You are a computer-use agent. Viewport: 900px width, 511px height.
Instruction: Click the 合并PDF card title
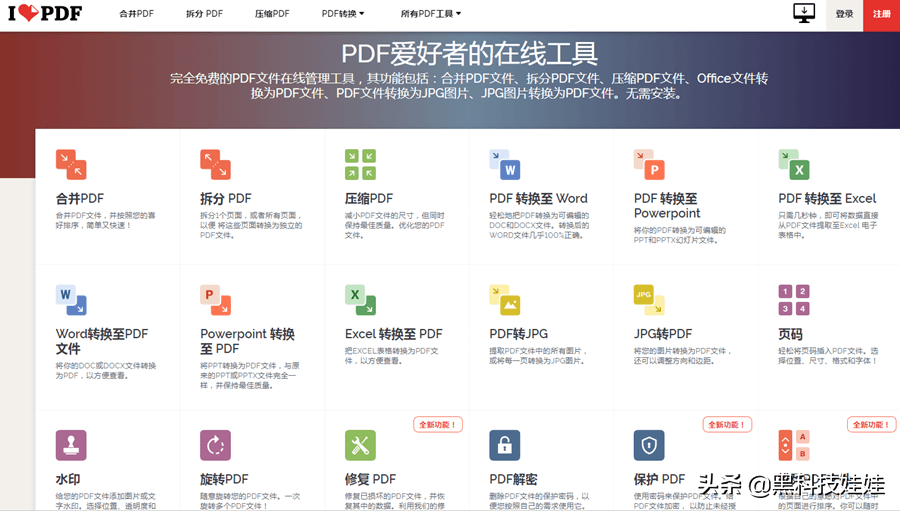[80, 199]
